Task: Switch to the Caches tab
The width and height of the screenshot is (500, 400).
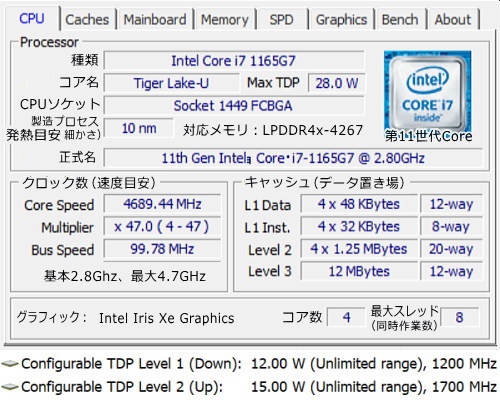Action: coord(87,20)
